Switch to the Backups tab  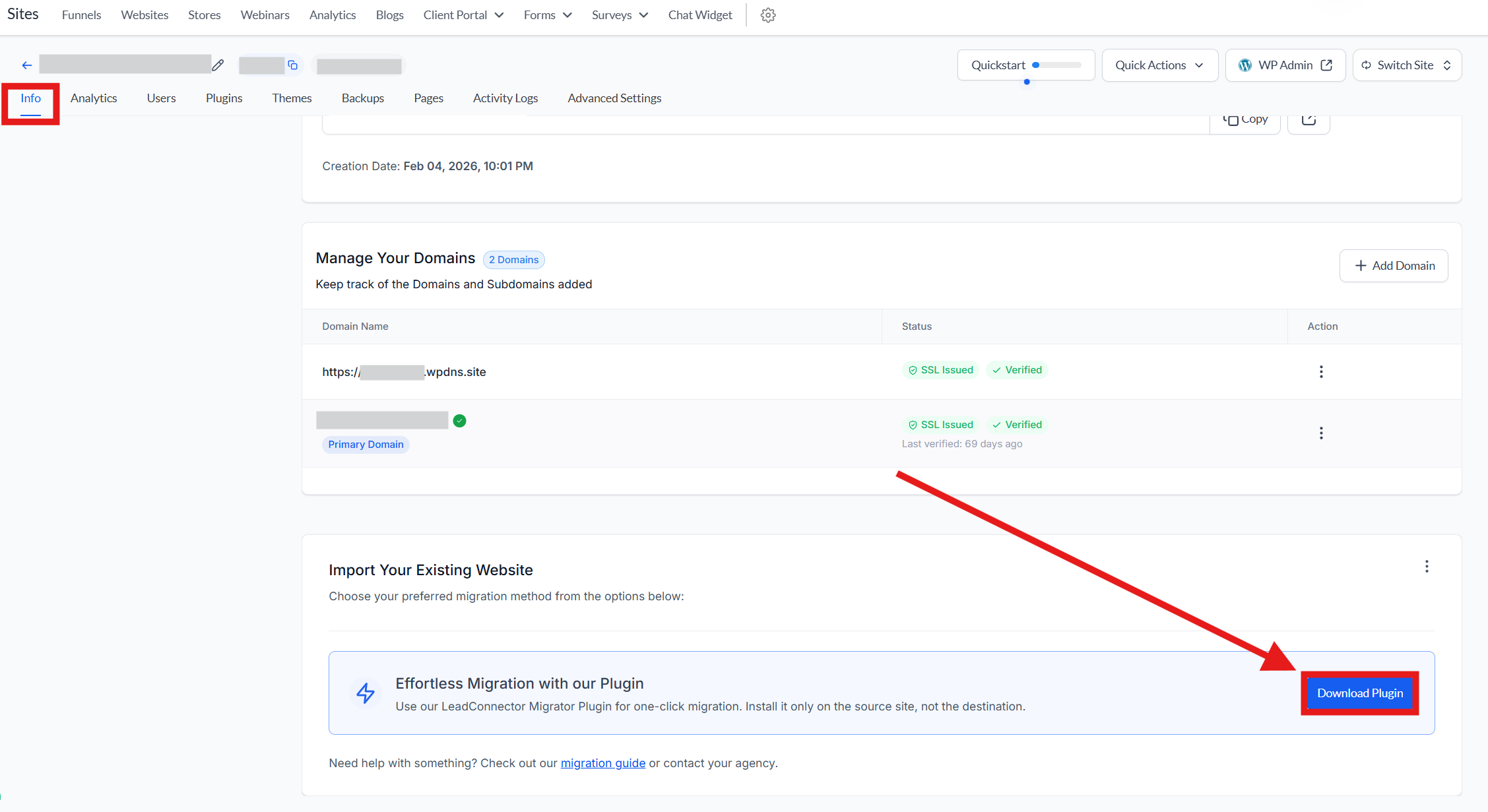coord(362,98)
